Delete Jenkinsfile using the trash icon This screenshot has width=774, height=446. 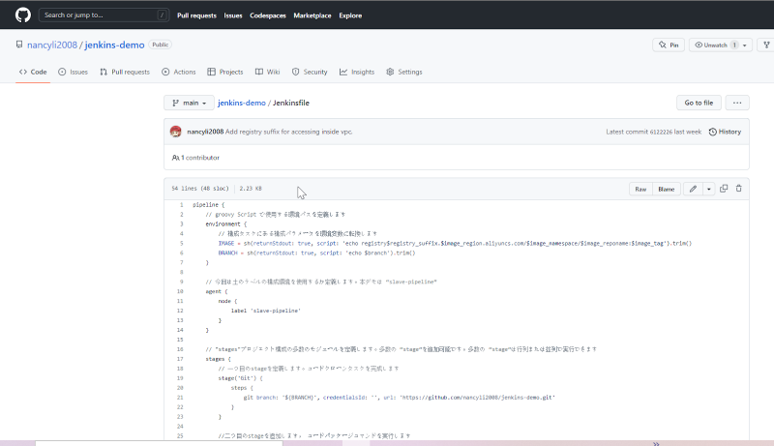(739, 188)
